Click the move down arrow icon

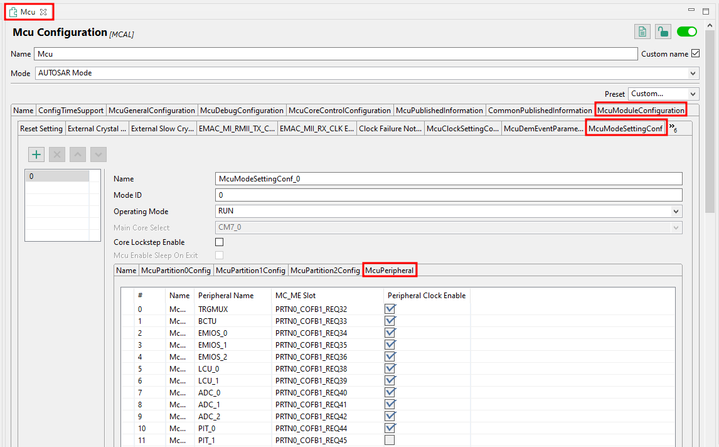[98, 155]
